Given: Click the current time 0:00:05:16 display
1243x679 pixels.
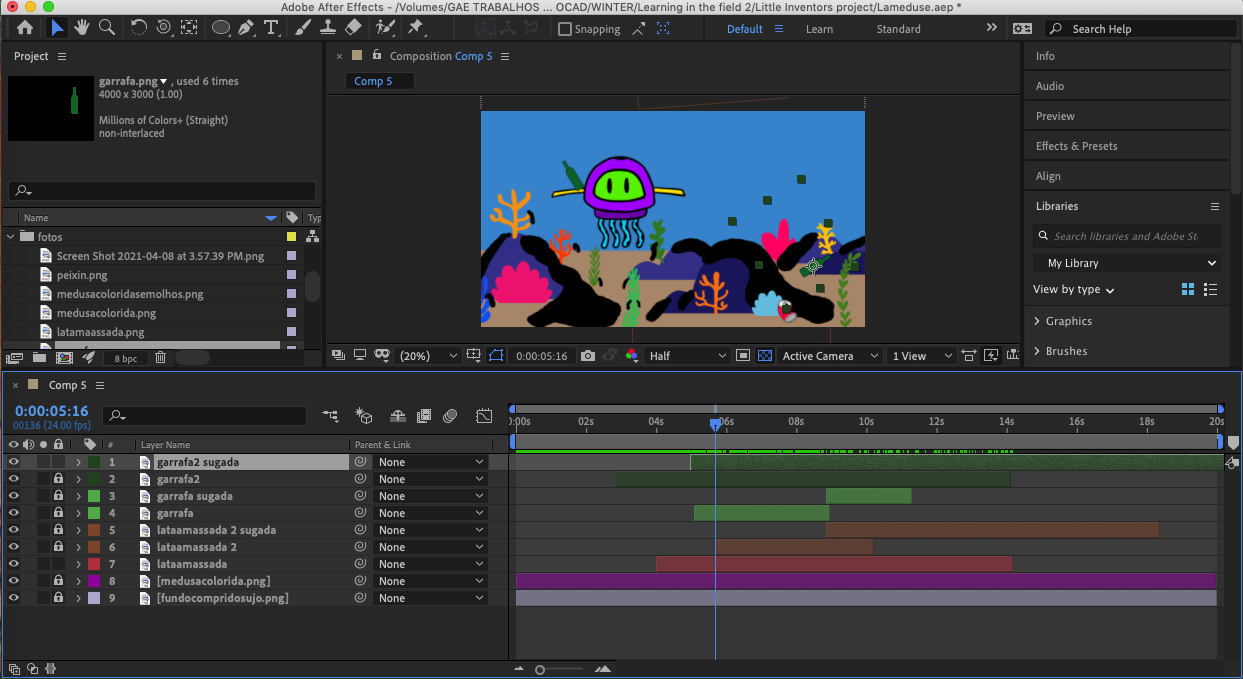Looking at the screenshot, I should 52,411.
